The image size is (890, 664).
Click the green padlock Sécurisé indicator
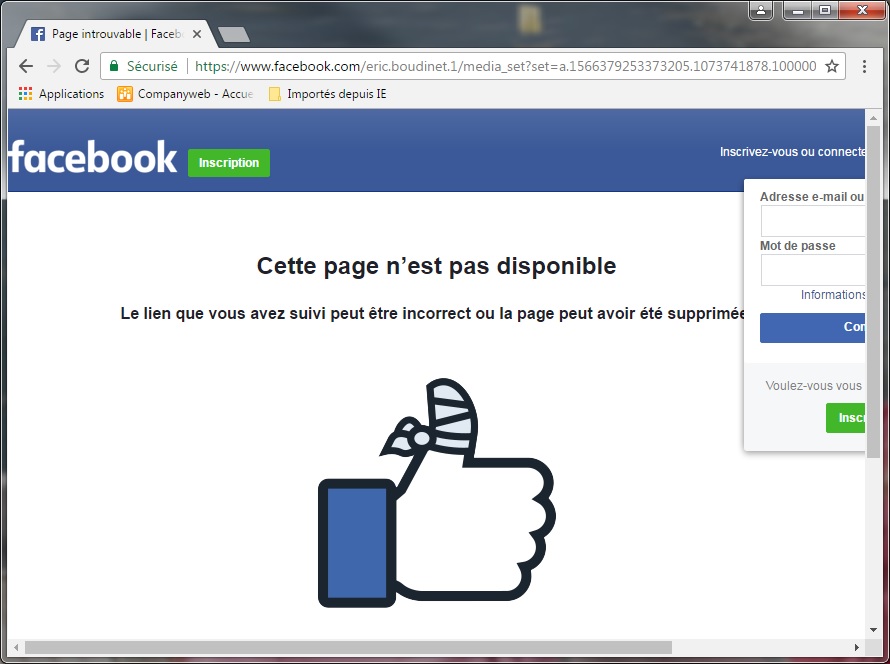(143, 66)
